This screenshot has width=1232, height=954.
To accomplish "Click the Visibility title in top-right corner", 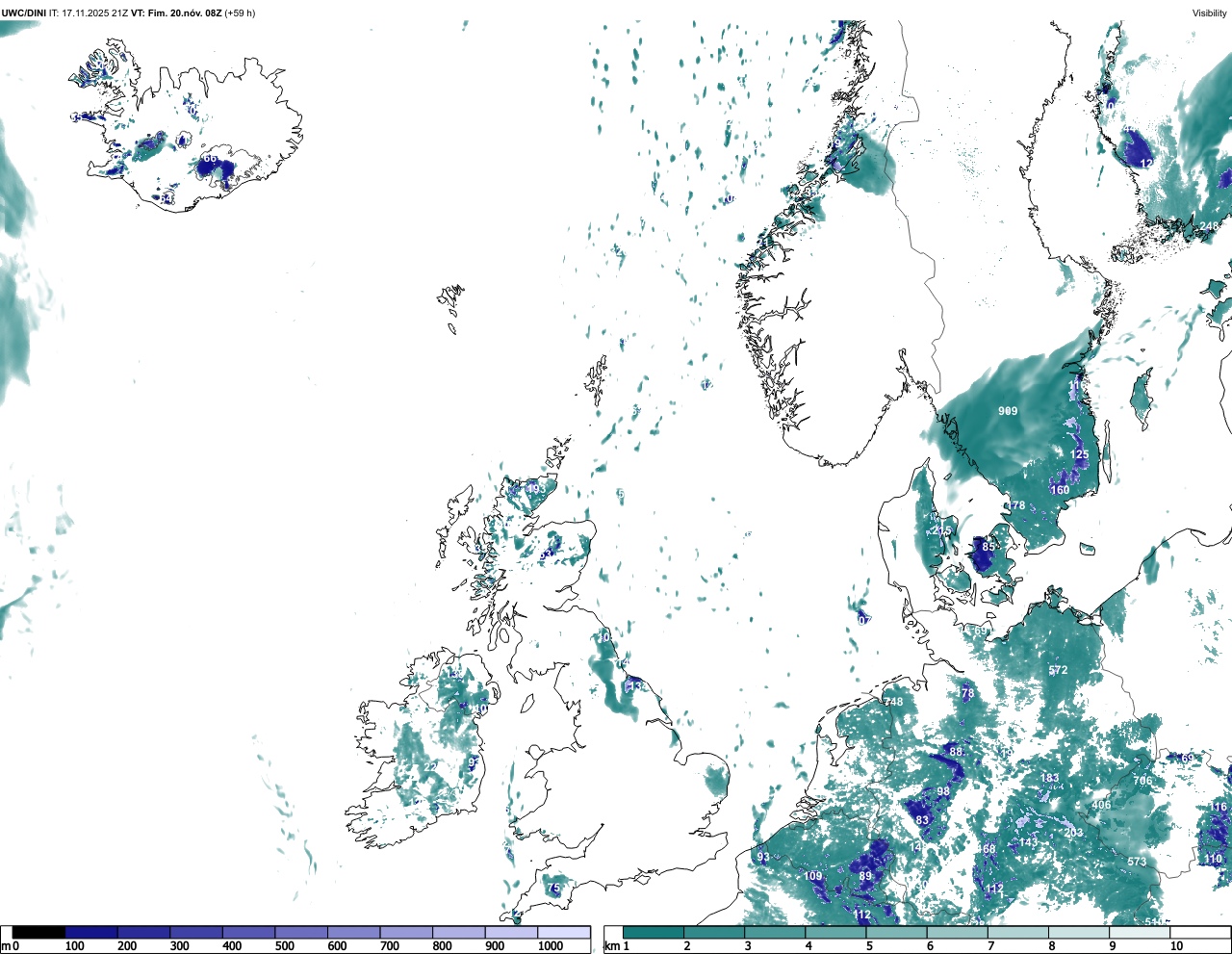I will [1210, 13].
